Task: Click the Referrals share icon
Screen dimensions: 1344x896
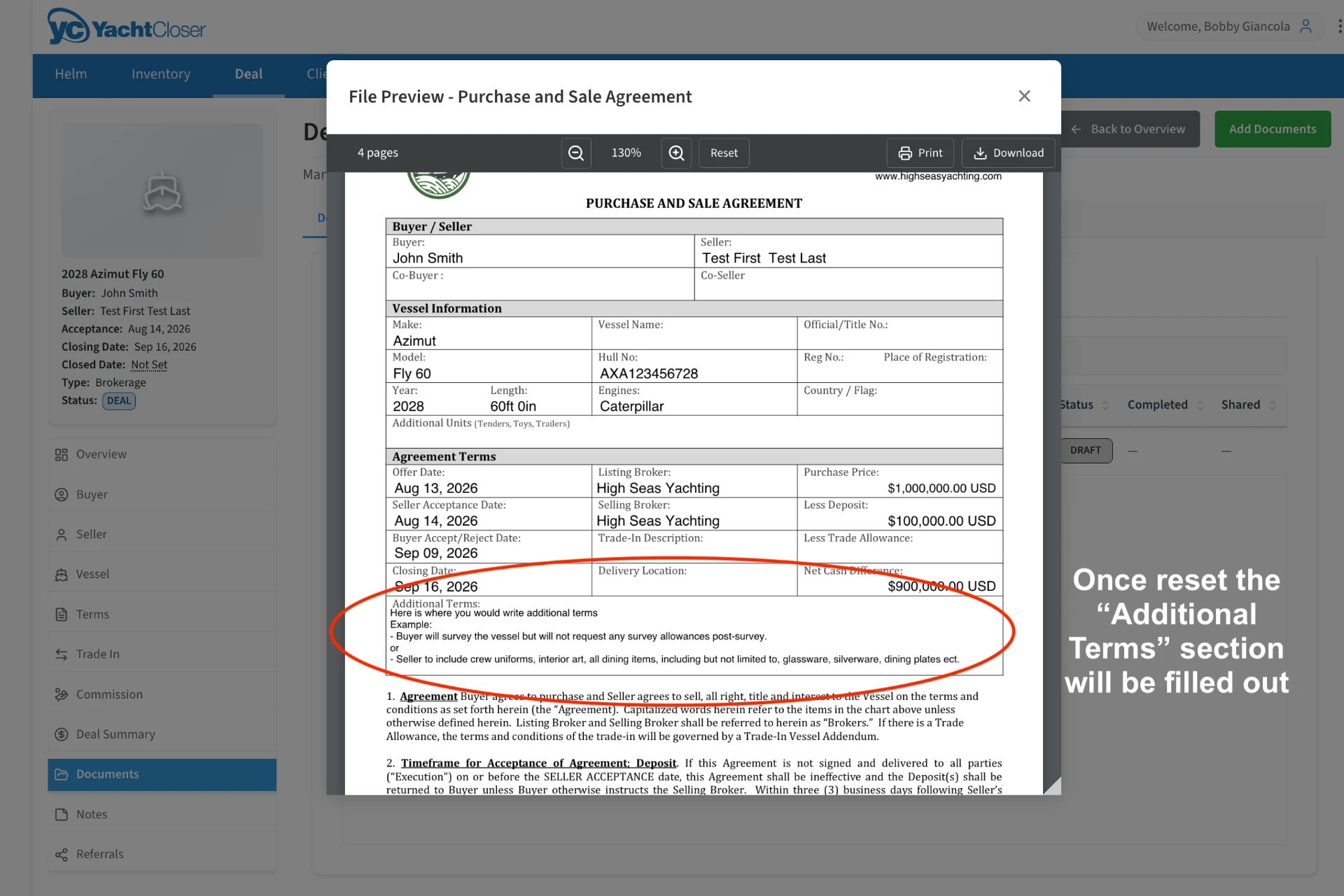Action: (x=62, y=855)
